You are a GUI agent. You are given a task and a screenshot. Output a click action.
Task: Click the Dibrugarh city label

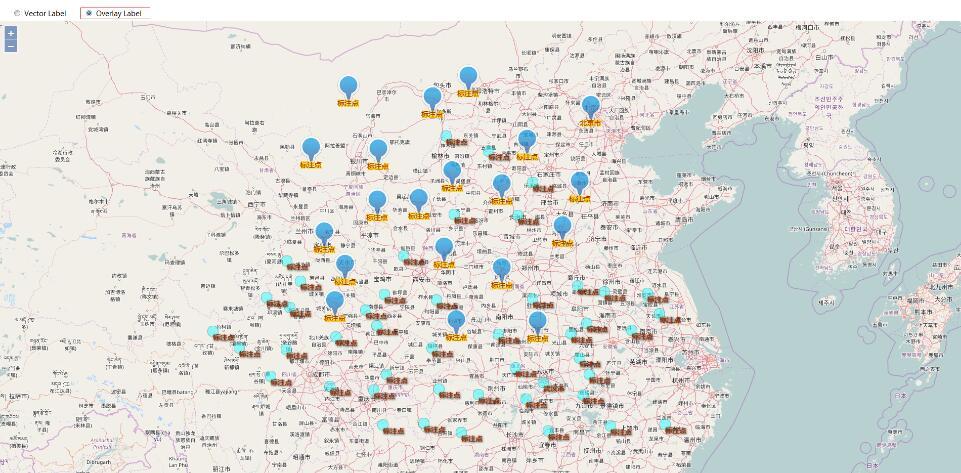pyautogui.click(x=98, y=462)
